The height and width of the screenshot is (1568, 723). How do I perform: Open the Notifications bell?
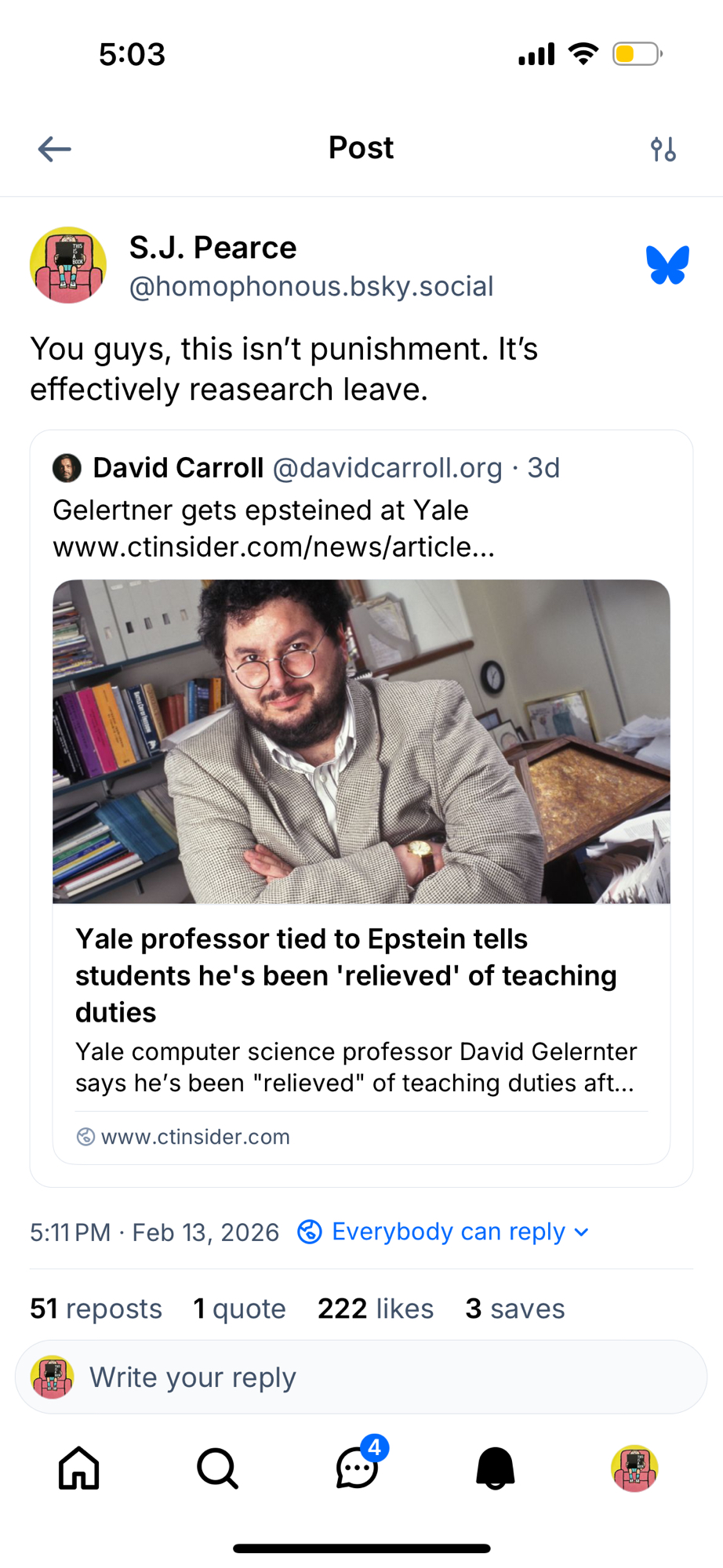point(496,1468)
